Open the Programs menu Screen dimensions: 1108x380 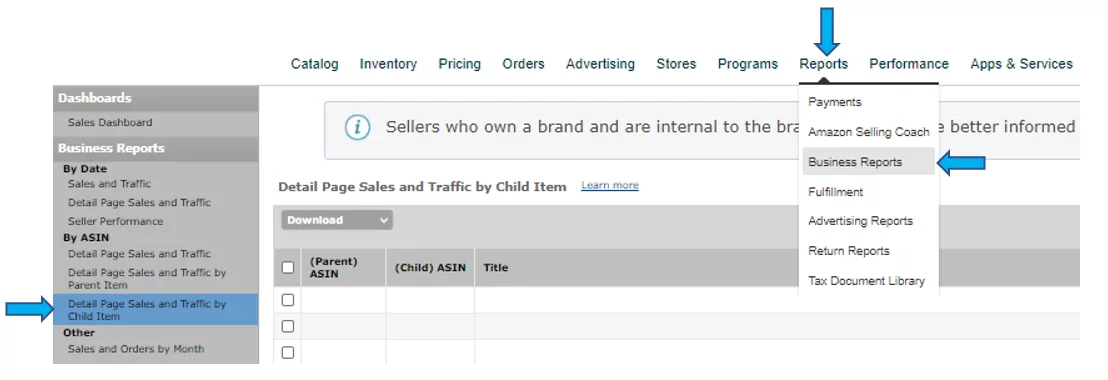click(x=748, y=64)
